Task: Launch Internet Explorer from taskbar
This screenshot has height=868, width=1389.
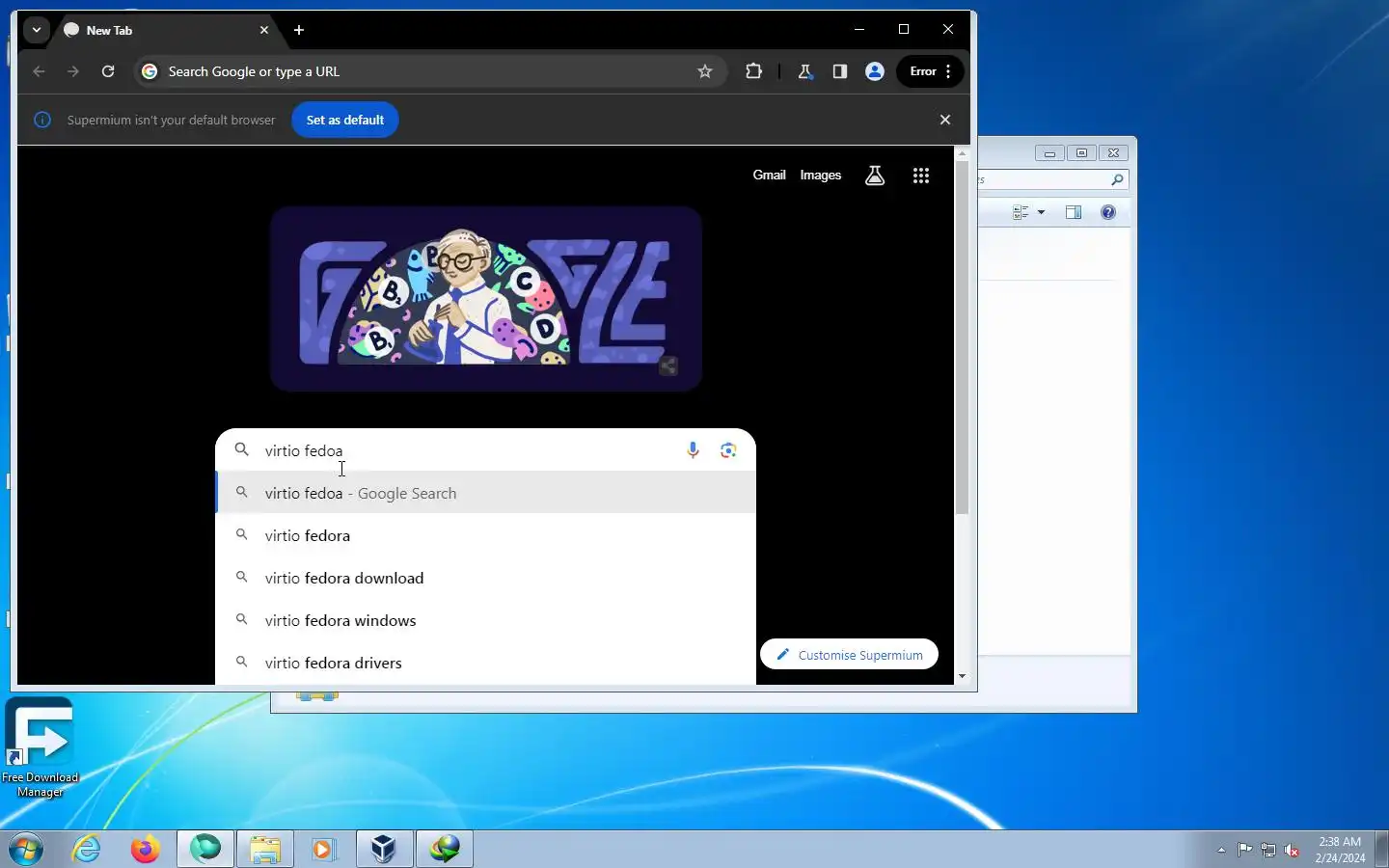Action: click(x=87, y=850)
